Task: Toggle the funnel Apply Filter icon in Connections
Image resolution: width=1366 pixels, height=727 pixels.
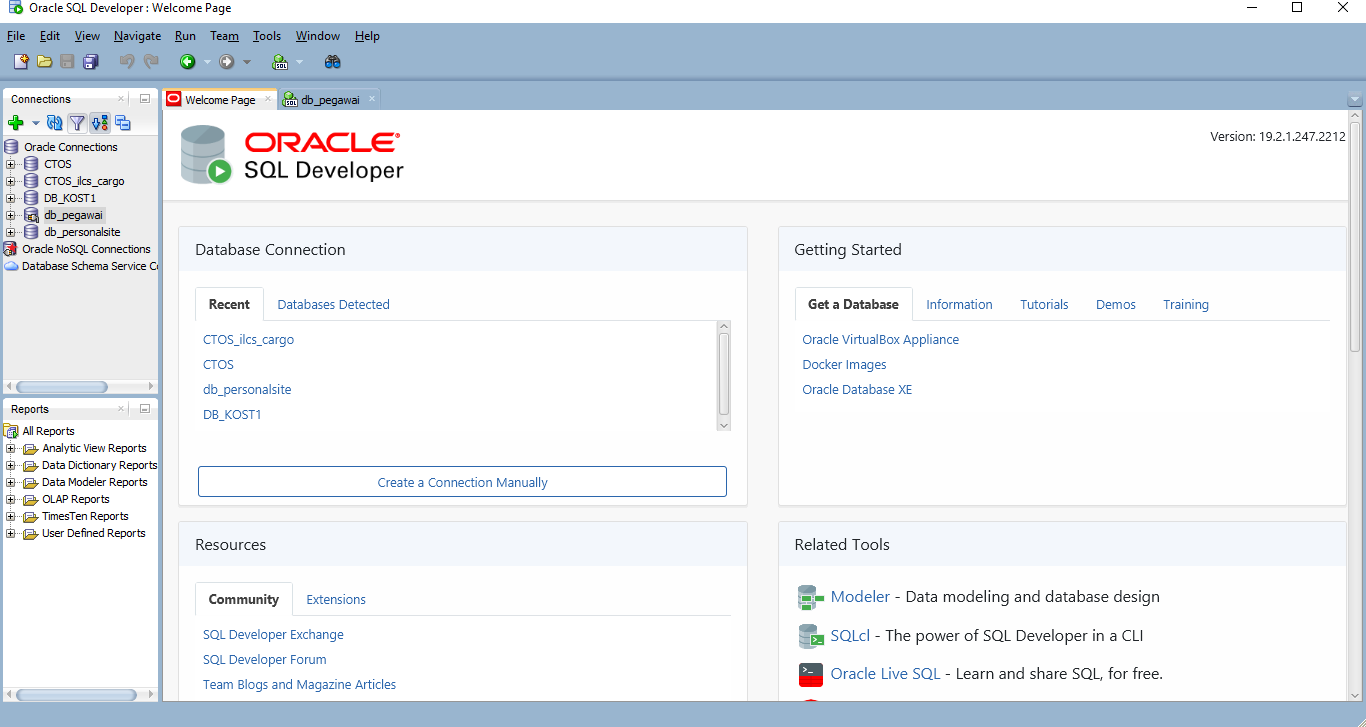Action: [77, 123]
